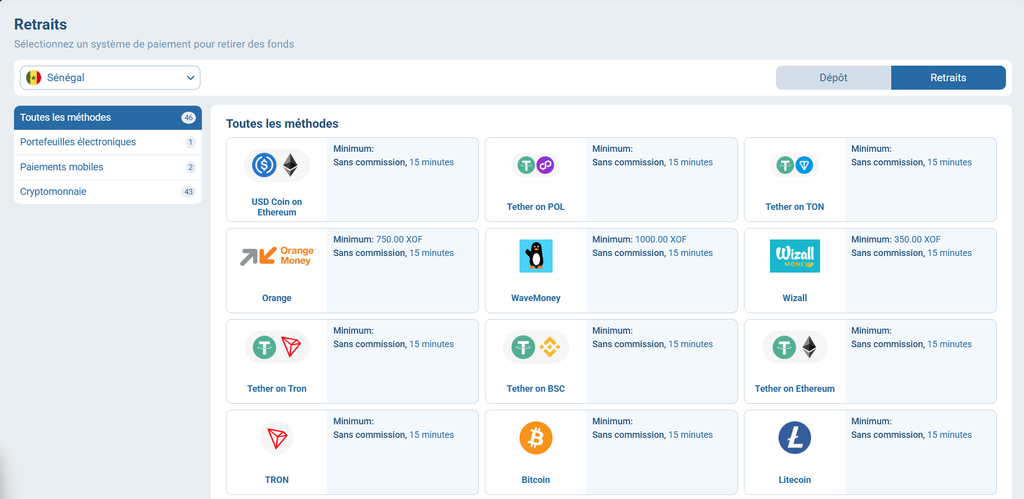
Task: Click the Tether on Ethereum icon
Action: coord(795,347)
